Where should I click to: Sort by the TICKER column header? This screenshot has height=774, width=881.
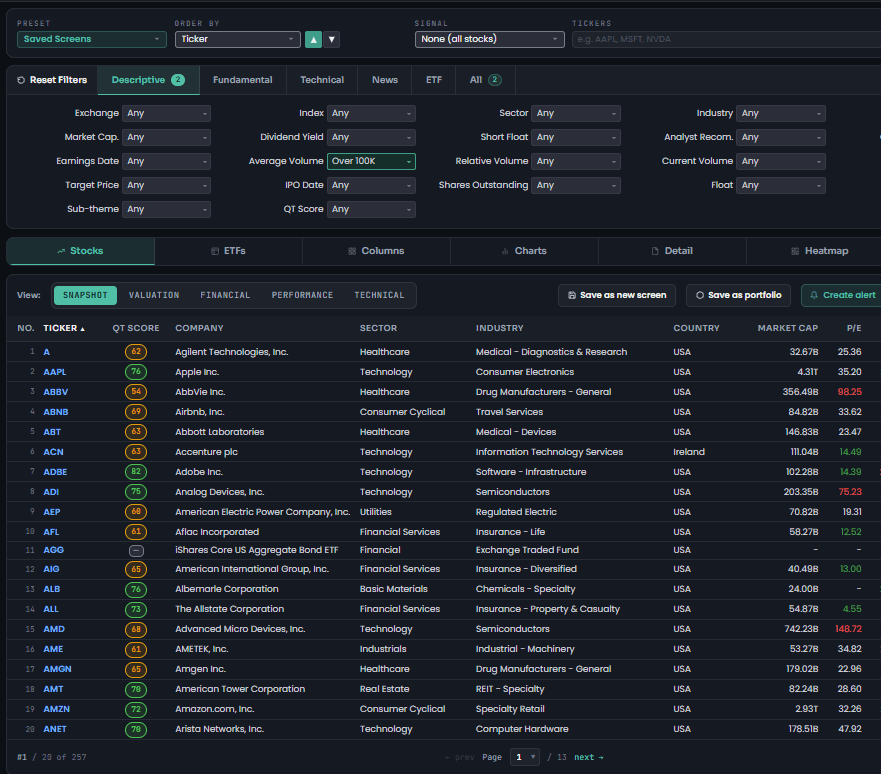(x=64, y=329)
